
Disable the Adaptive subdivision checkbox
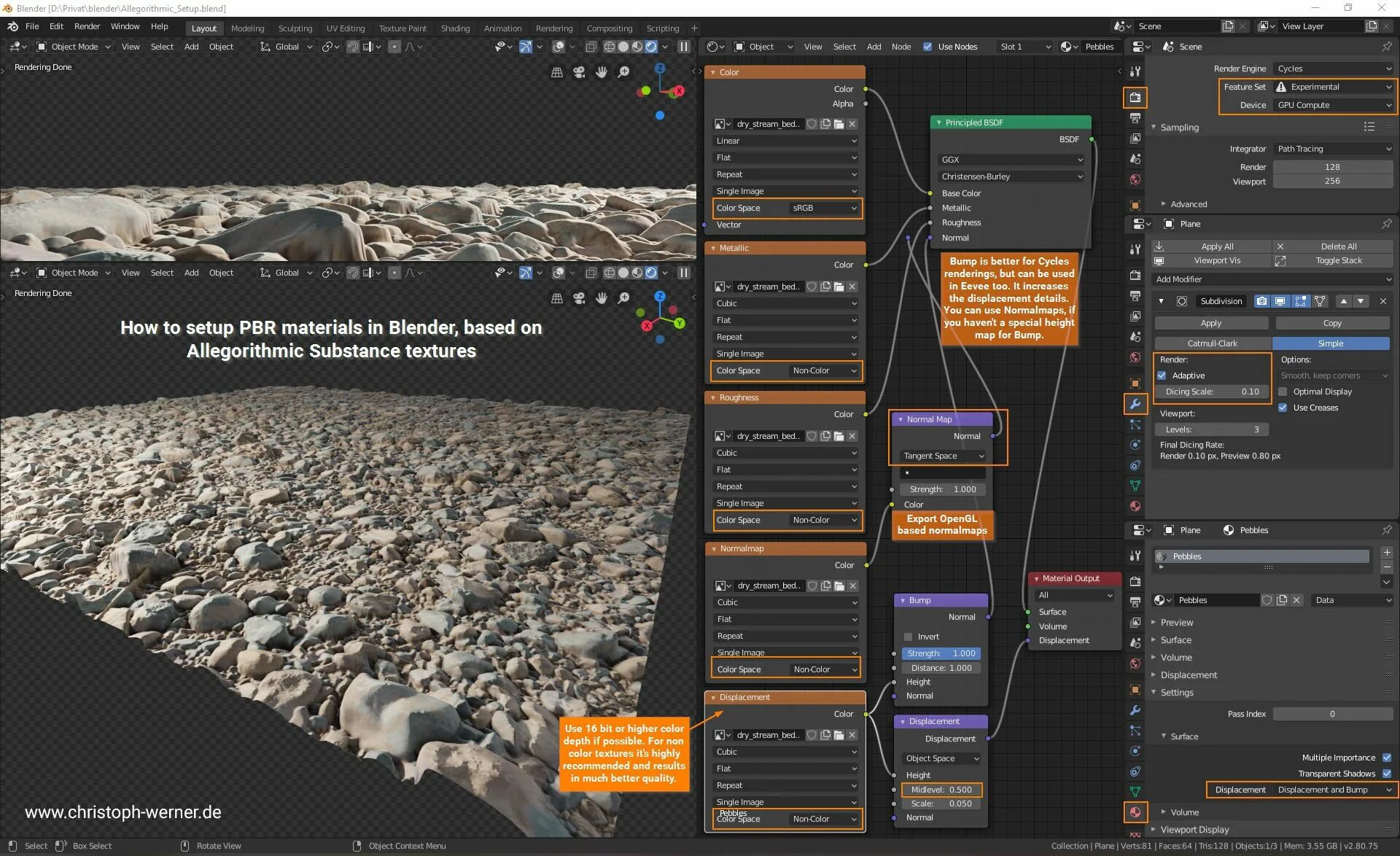click(x=1162, y=376)
